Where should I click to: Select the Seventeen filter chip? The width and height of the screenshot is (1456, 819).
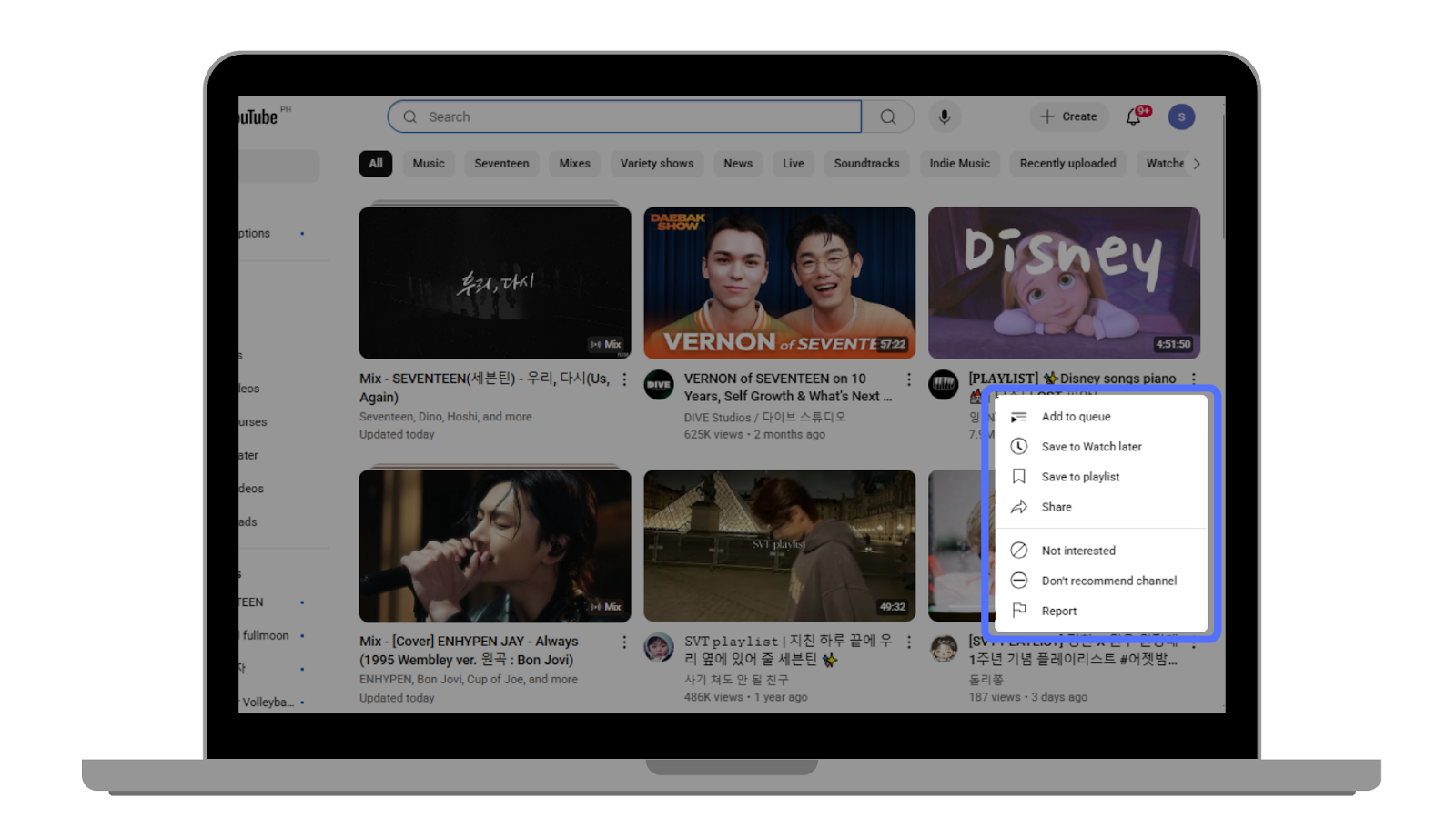[x=501, y=164]
